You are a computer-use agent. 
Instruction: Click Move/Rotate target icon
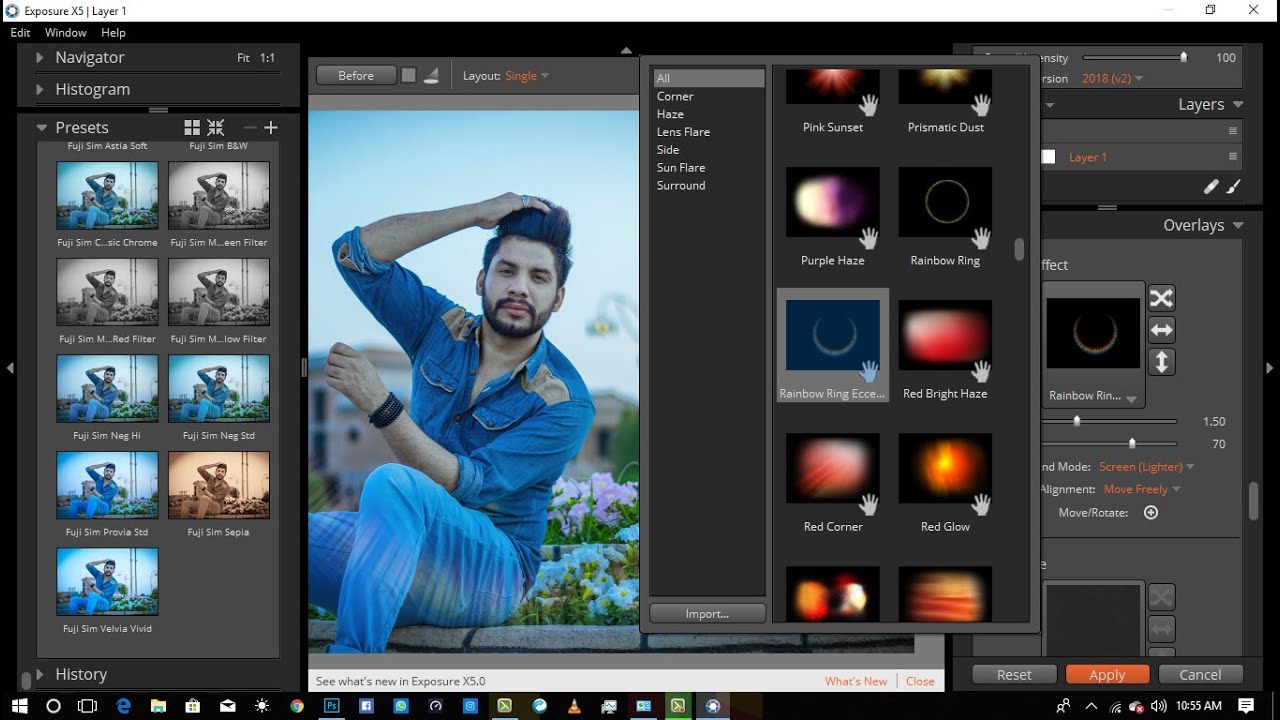click(1151, 512)
